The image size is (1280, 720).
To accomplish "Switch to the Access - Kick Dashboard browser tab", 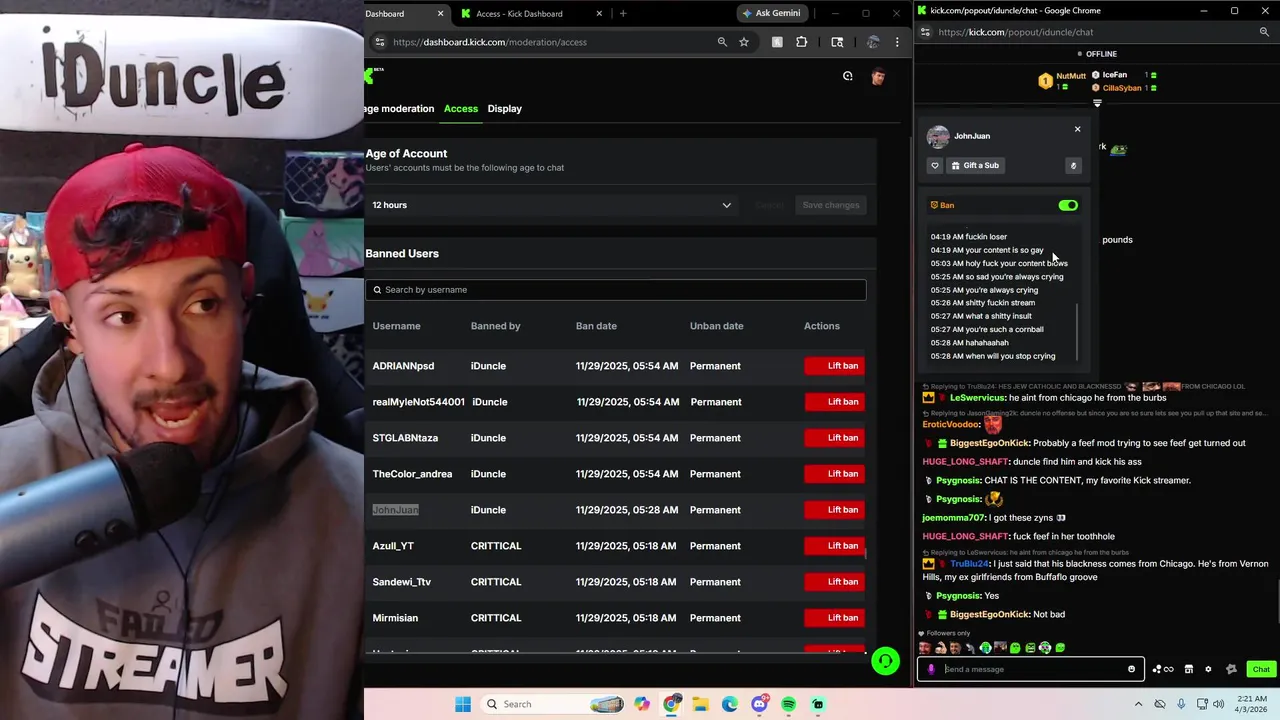I will click(530, 13).
